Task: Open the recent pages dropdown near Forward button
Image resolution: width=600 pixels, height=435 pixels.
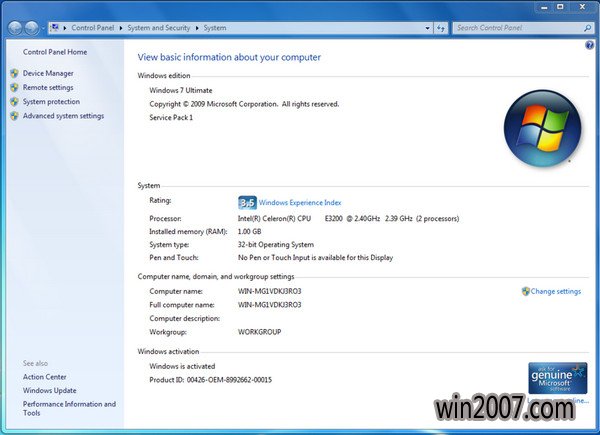Action: tap(44, 28)
